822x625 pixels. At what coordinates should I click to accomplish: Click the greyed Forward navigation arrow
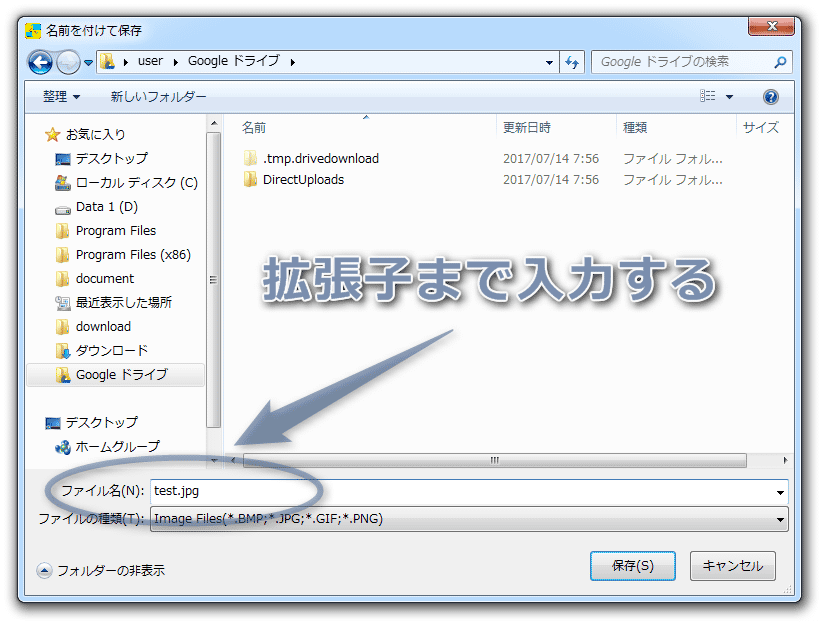[x=68, y=62]
